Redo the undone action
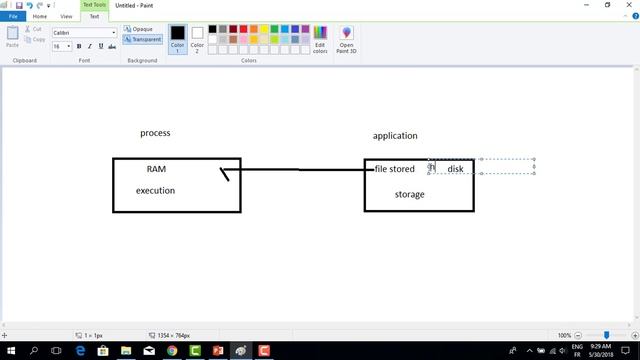This screenshot has height=360, width=640. pos(40,5)
